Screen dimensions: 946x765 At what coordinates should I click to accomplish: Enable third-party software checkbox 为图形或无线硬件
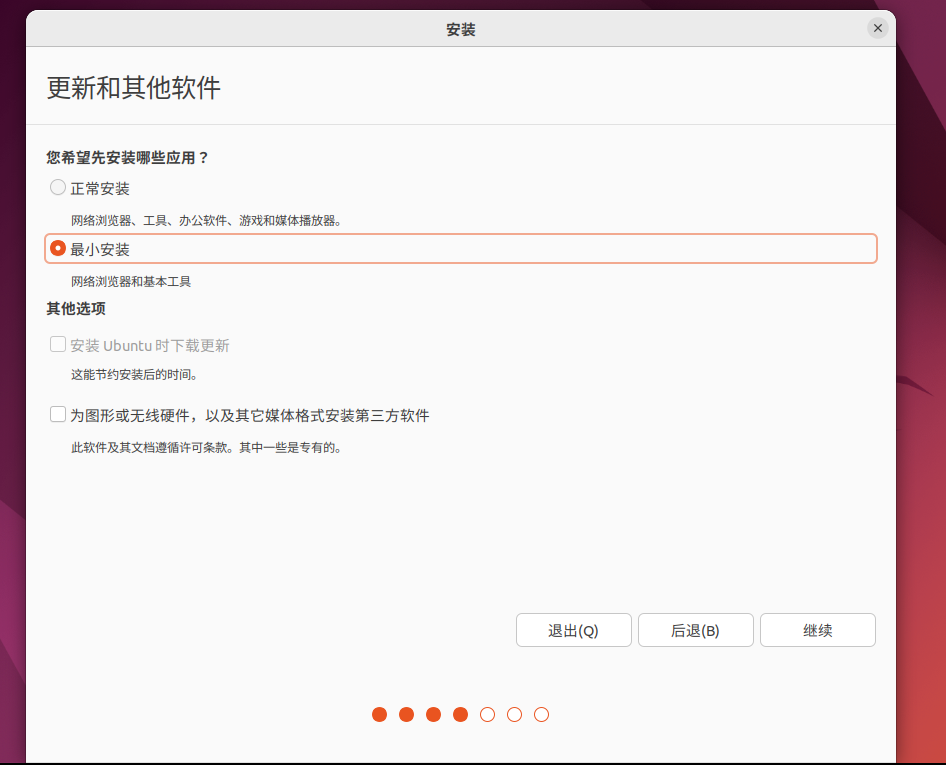[58, 414]
